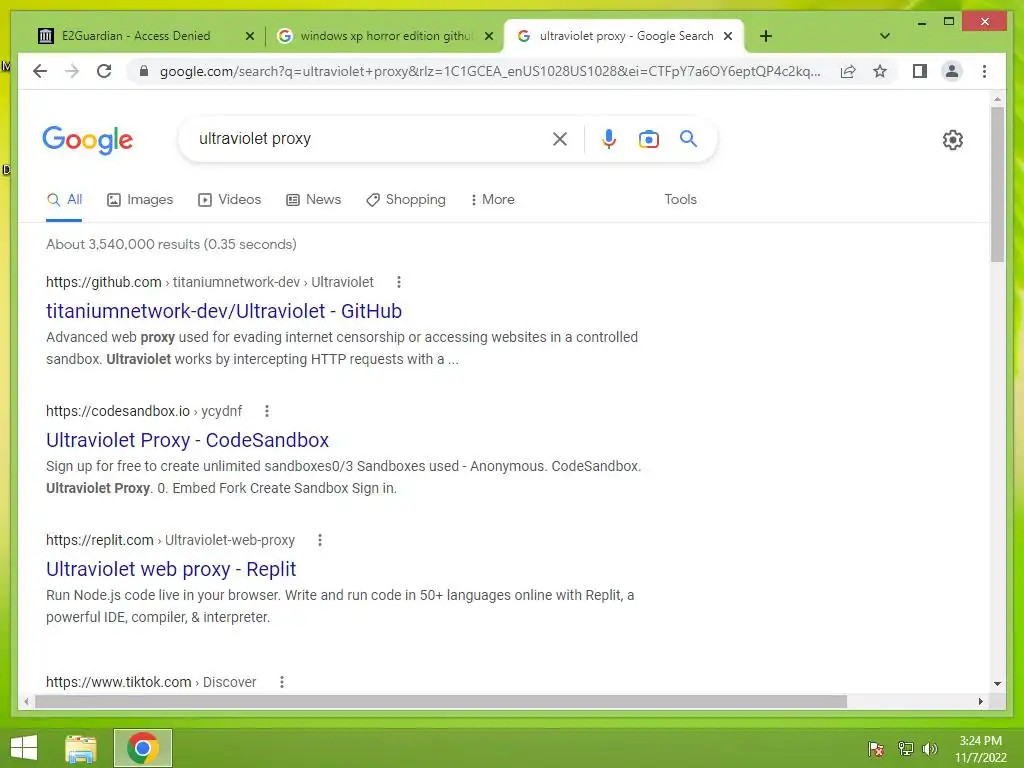Click the replit.com breadcrumb URL
The height and width of the screenshot is (768, 1024).
pos(170,540)
